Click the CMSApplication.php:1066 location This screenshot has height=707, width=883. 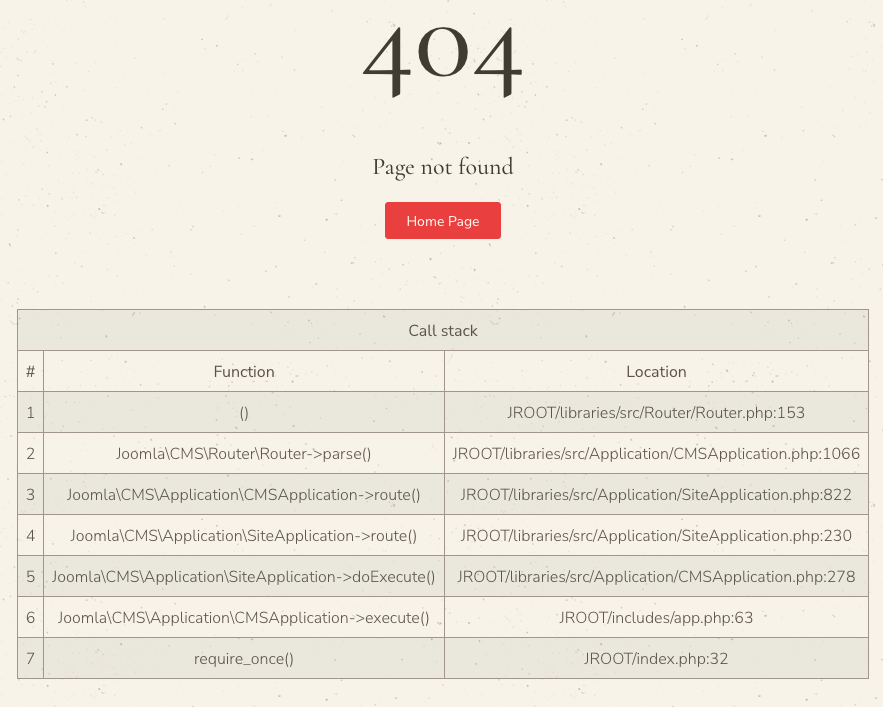656,453
